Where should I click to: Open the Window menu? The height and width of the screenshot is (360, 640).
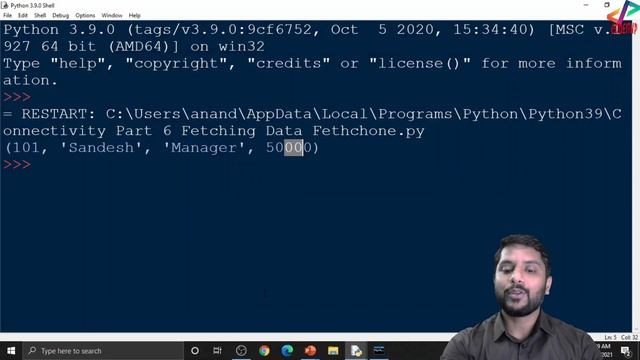[x=112, y=16]
